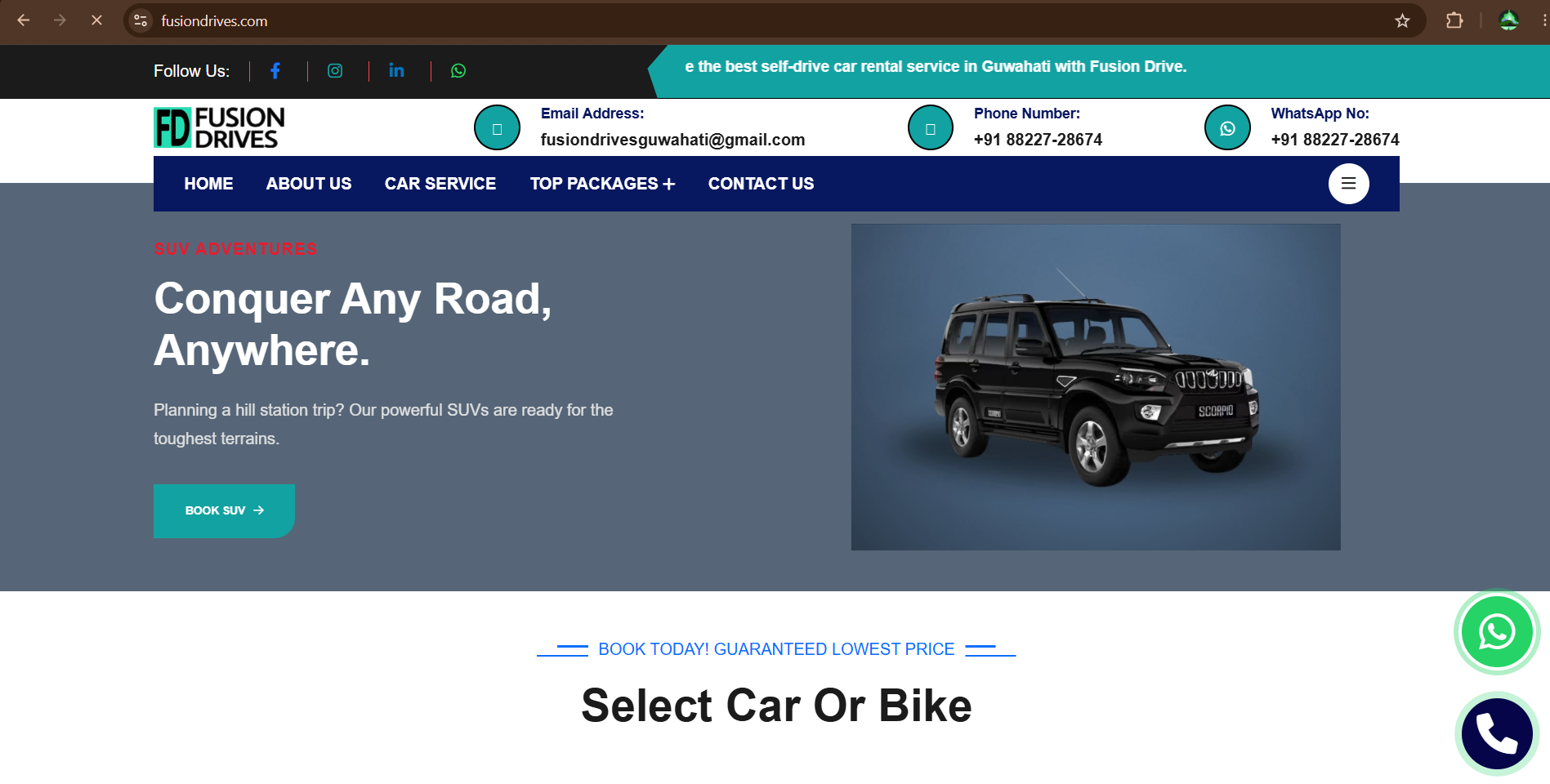The height and width of the screenshot is (784, 1550).
Task: Click the teal circle icon beside Phone Number
Action: click(930, 127)
